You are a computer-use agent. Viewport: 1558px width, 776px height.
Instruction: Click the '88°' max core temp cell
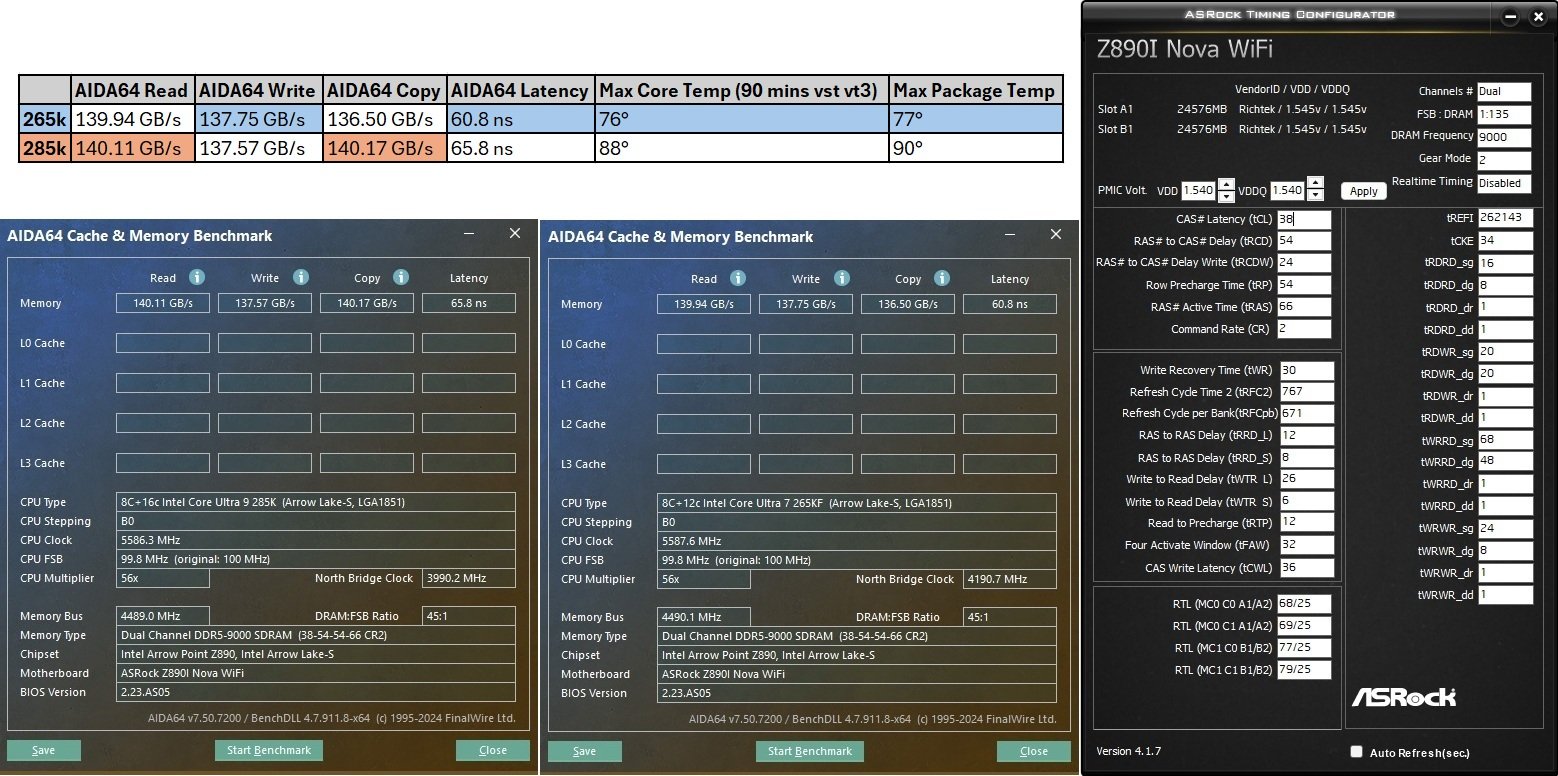pyautogui.click(x=741, y=148)
